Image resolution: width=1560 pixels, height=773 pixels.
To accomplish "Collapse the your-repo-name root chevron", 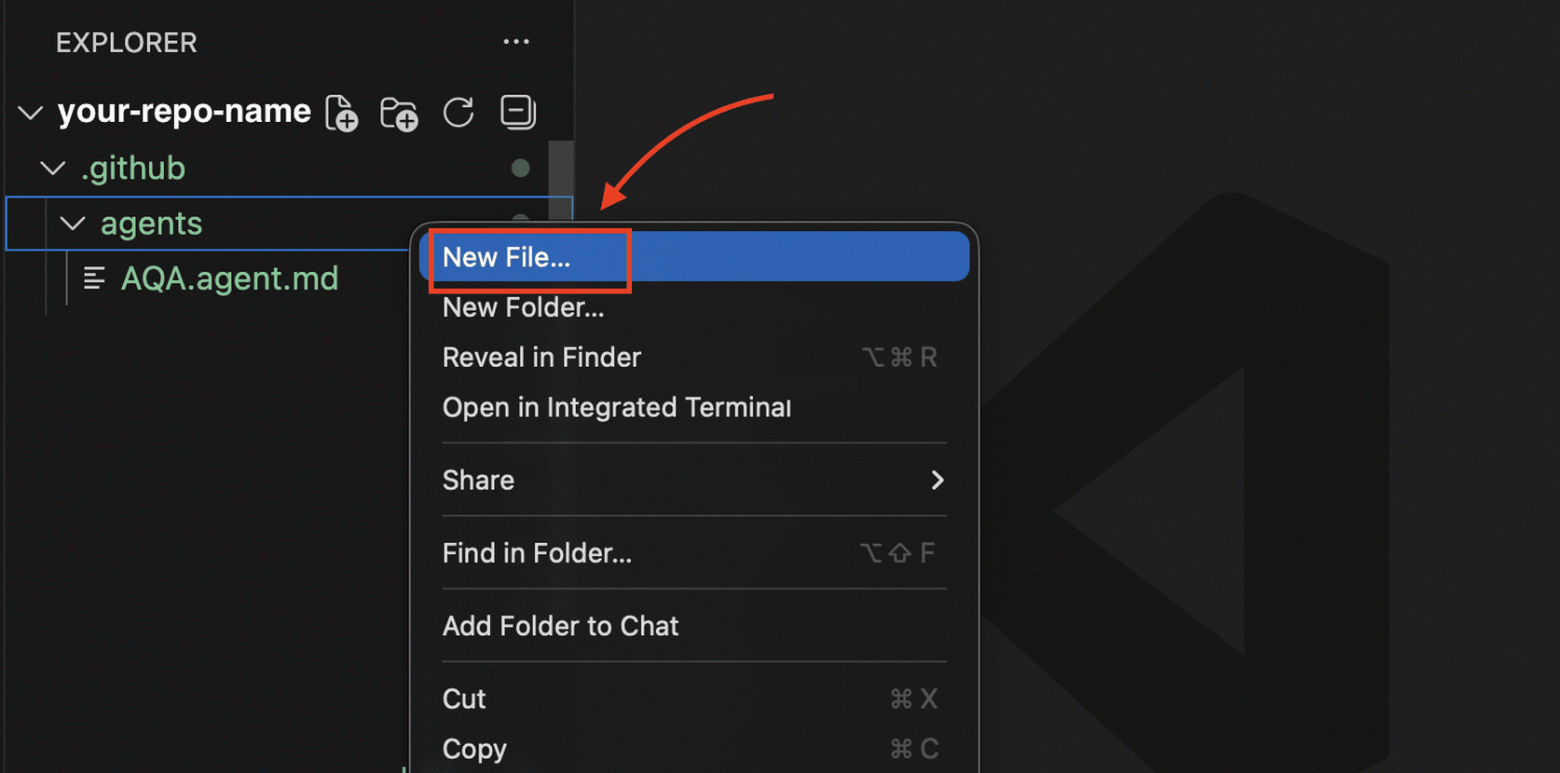I will click(x=30, y=112).
